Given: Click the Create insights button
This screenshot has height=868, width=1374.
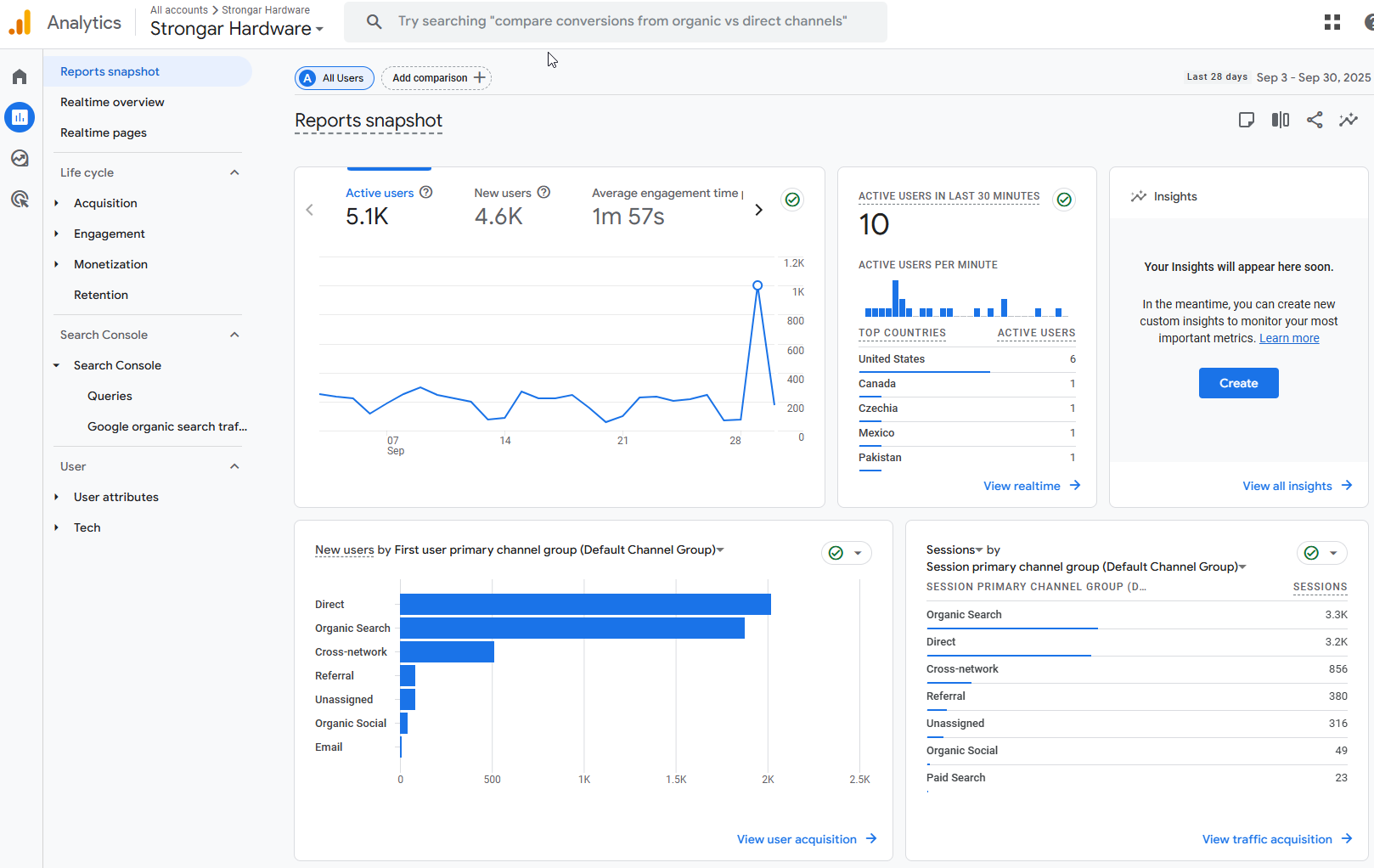Looking at the screenshot, I should (x=1238, y=383).
